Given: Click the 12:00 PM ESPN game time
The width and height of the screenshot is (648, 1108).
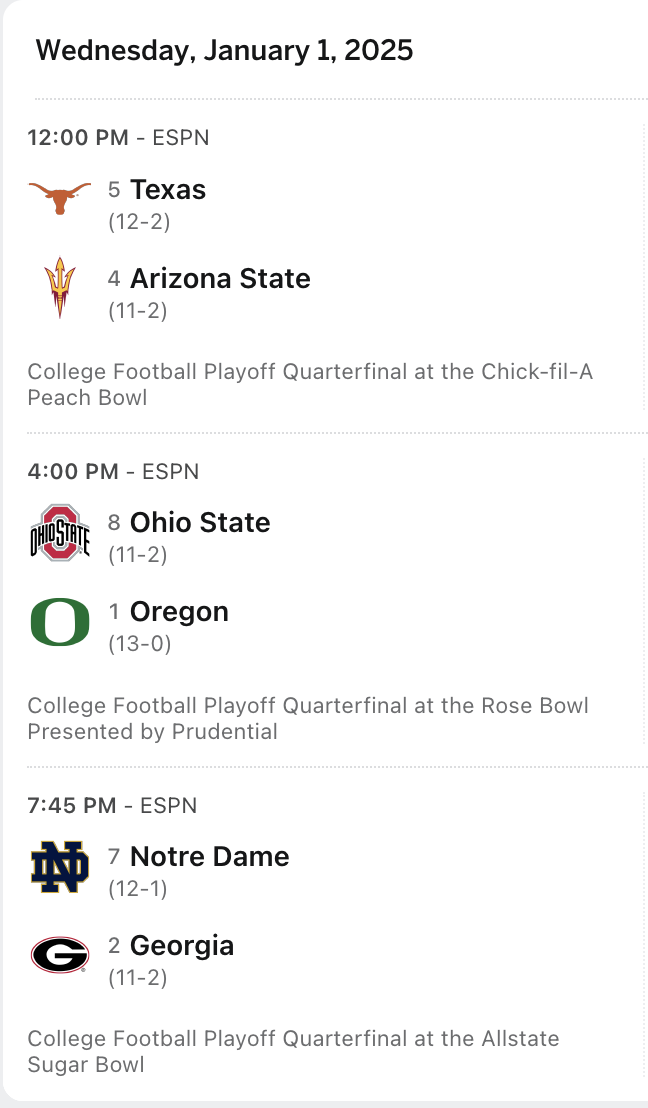Looking at the screenshot, I should tap(118, 138).
